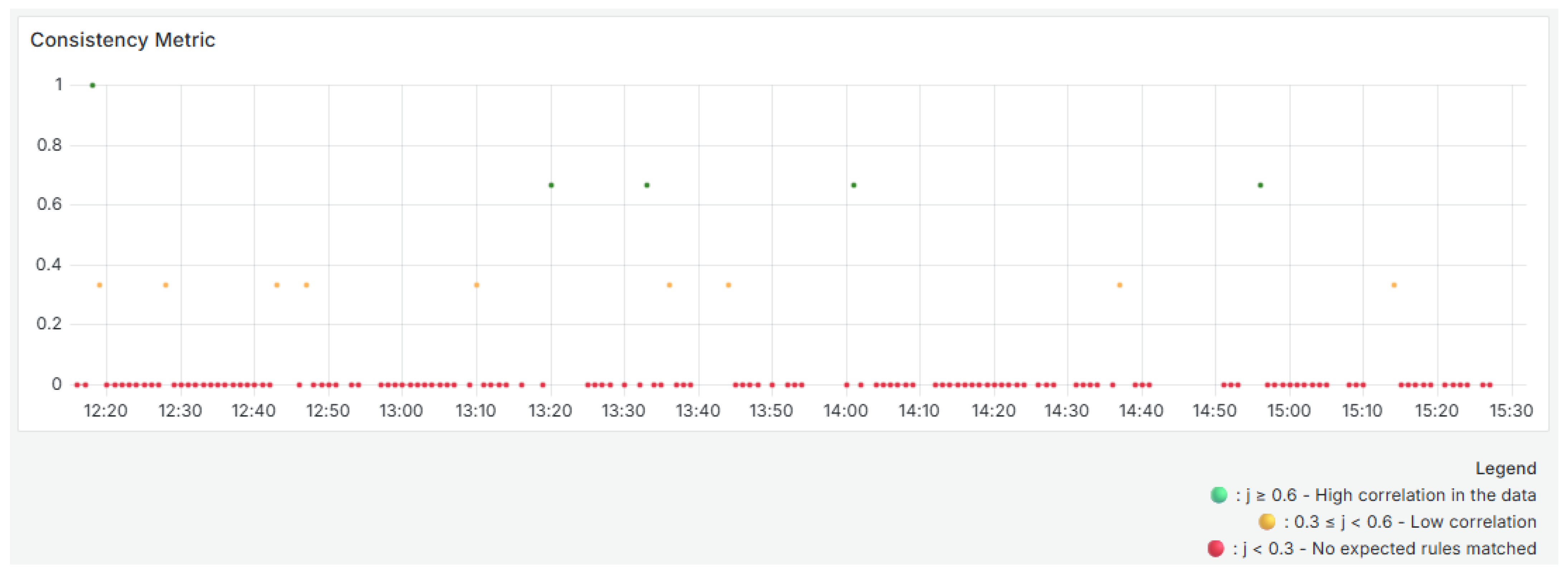Click the green data point at value 1
Screen dimensions: 1568x571
click(92, 86)
